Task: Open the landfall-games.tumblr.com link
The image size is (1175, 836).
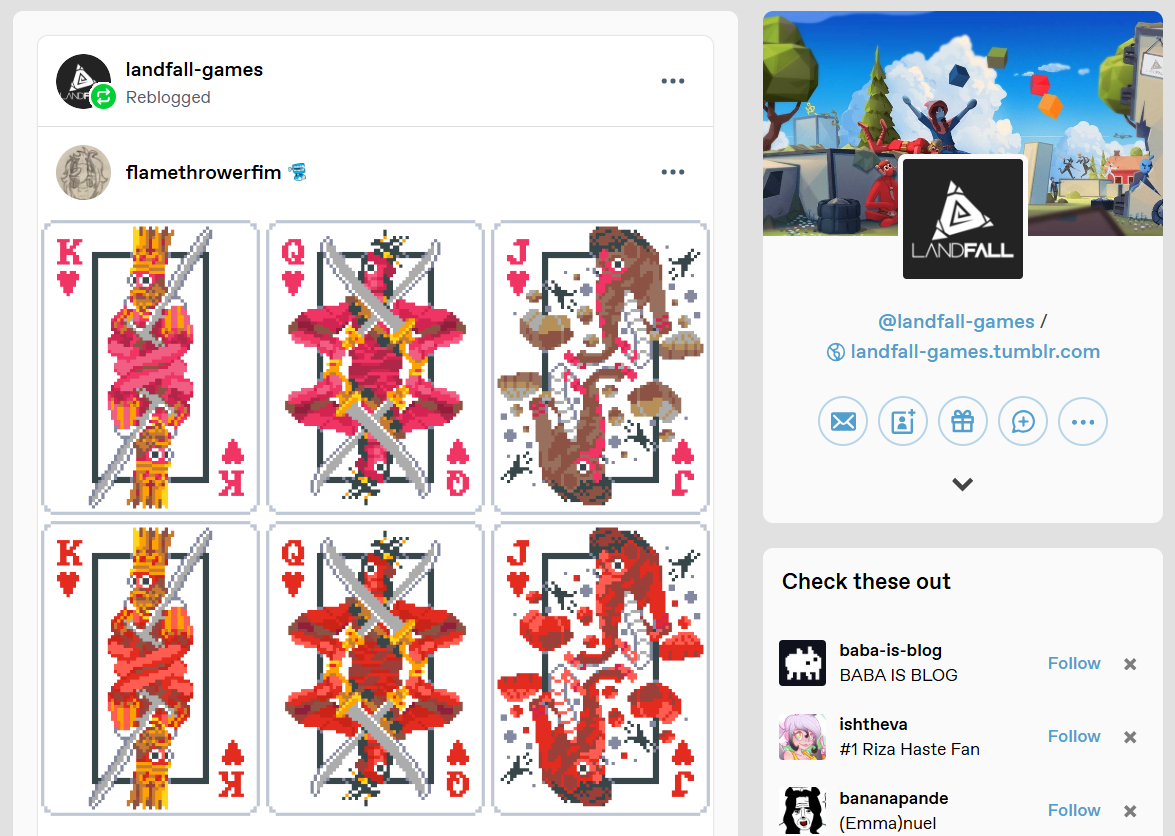Action: [x=974, y=351]
